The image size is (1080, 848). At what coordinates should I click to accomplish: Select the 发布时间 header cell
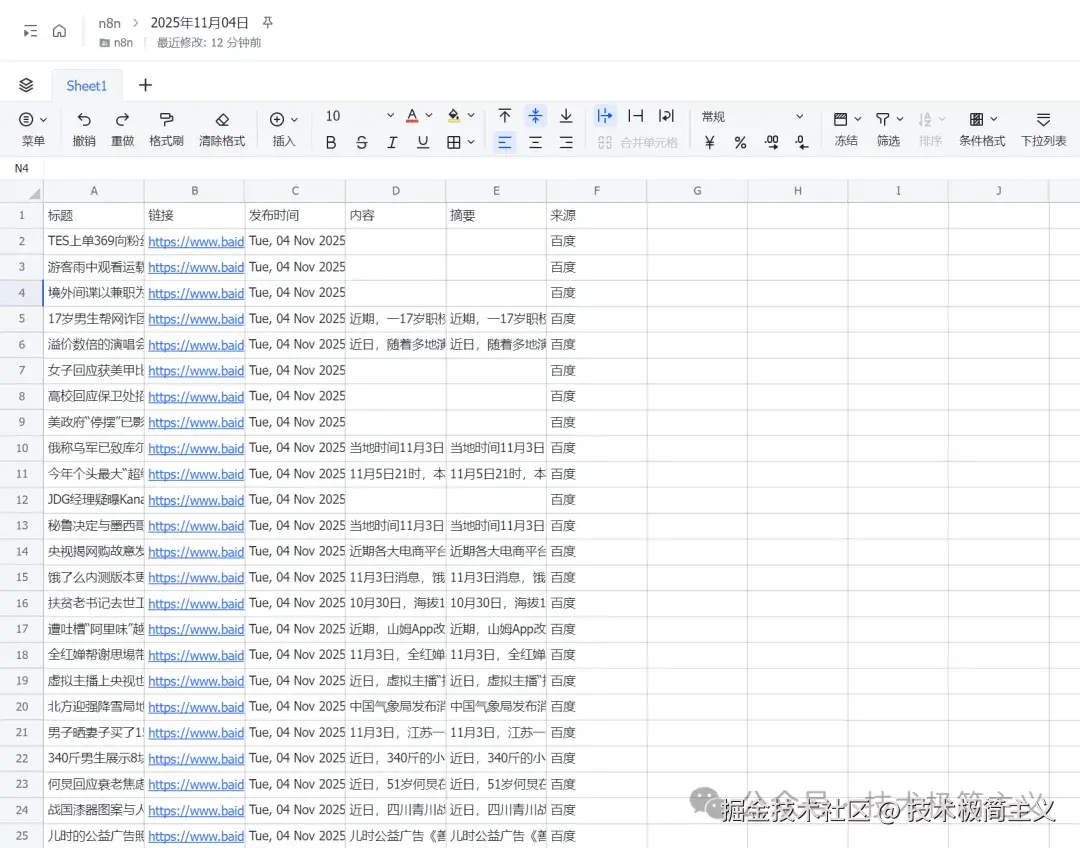click(x=295, y=216)
